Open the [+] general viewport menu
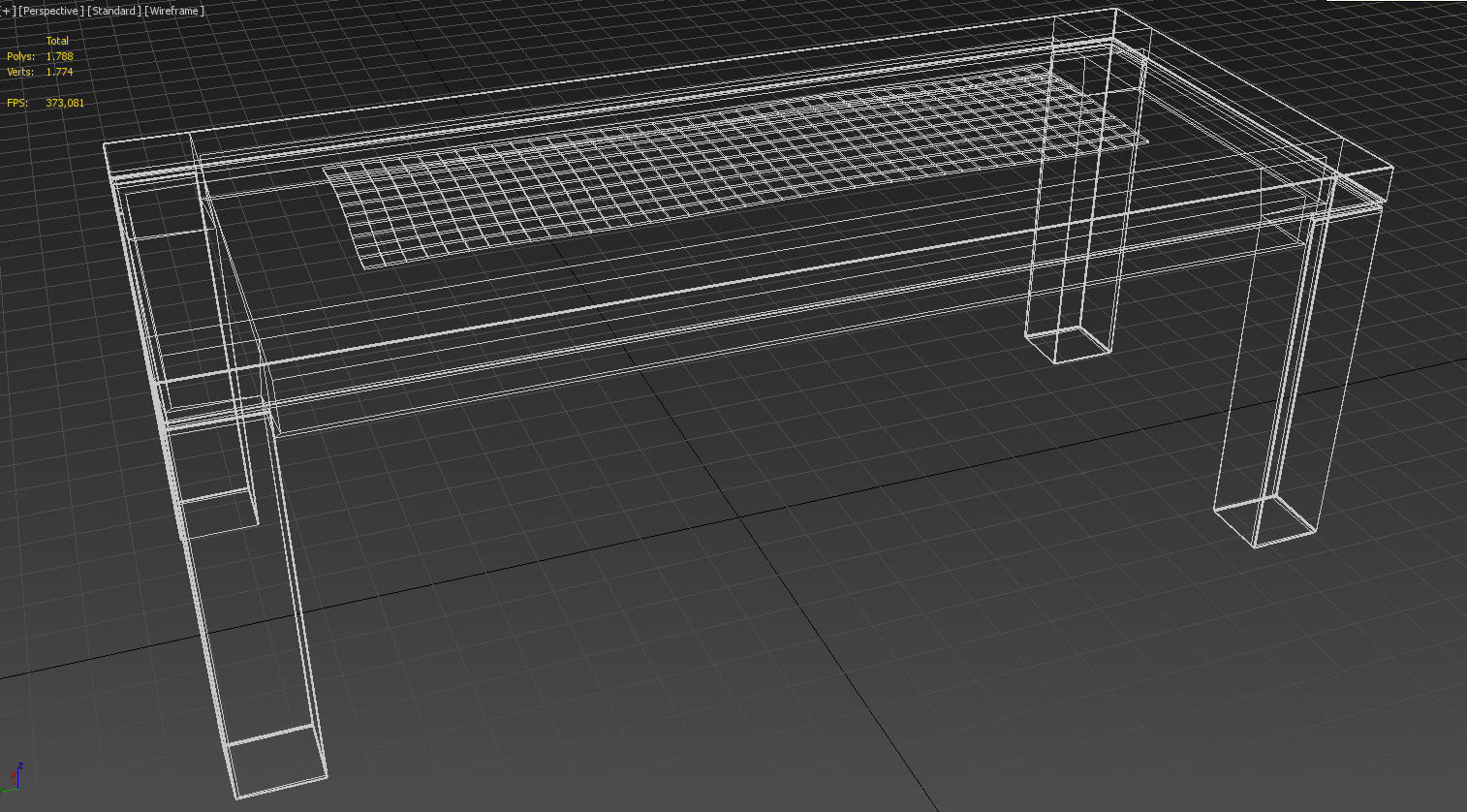 pyautogui.click(x=6, y=11)
